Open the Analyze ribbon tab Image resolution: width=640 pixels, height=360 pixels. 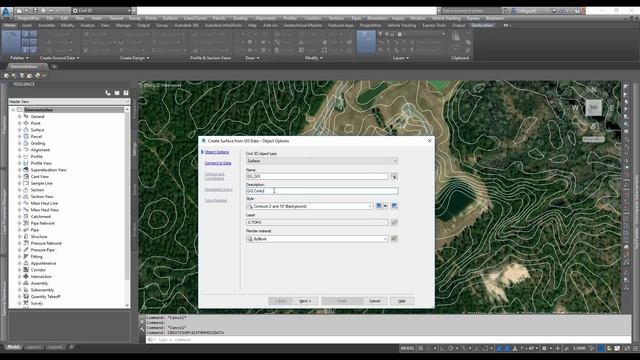(87, 25)
